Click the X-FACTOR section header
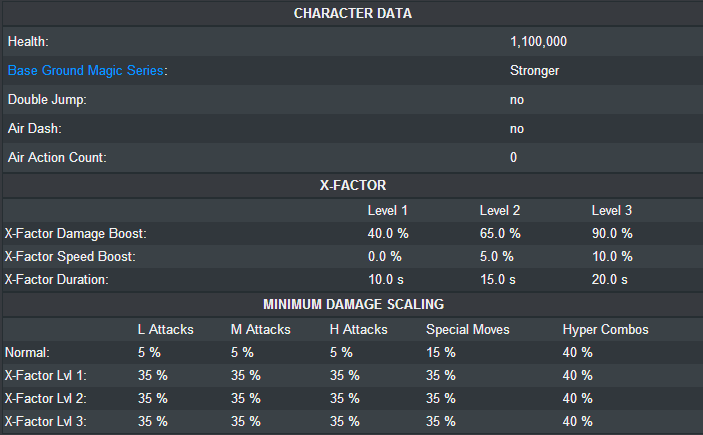 tap(352, 186)
